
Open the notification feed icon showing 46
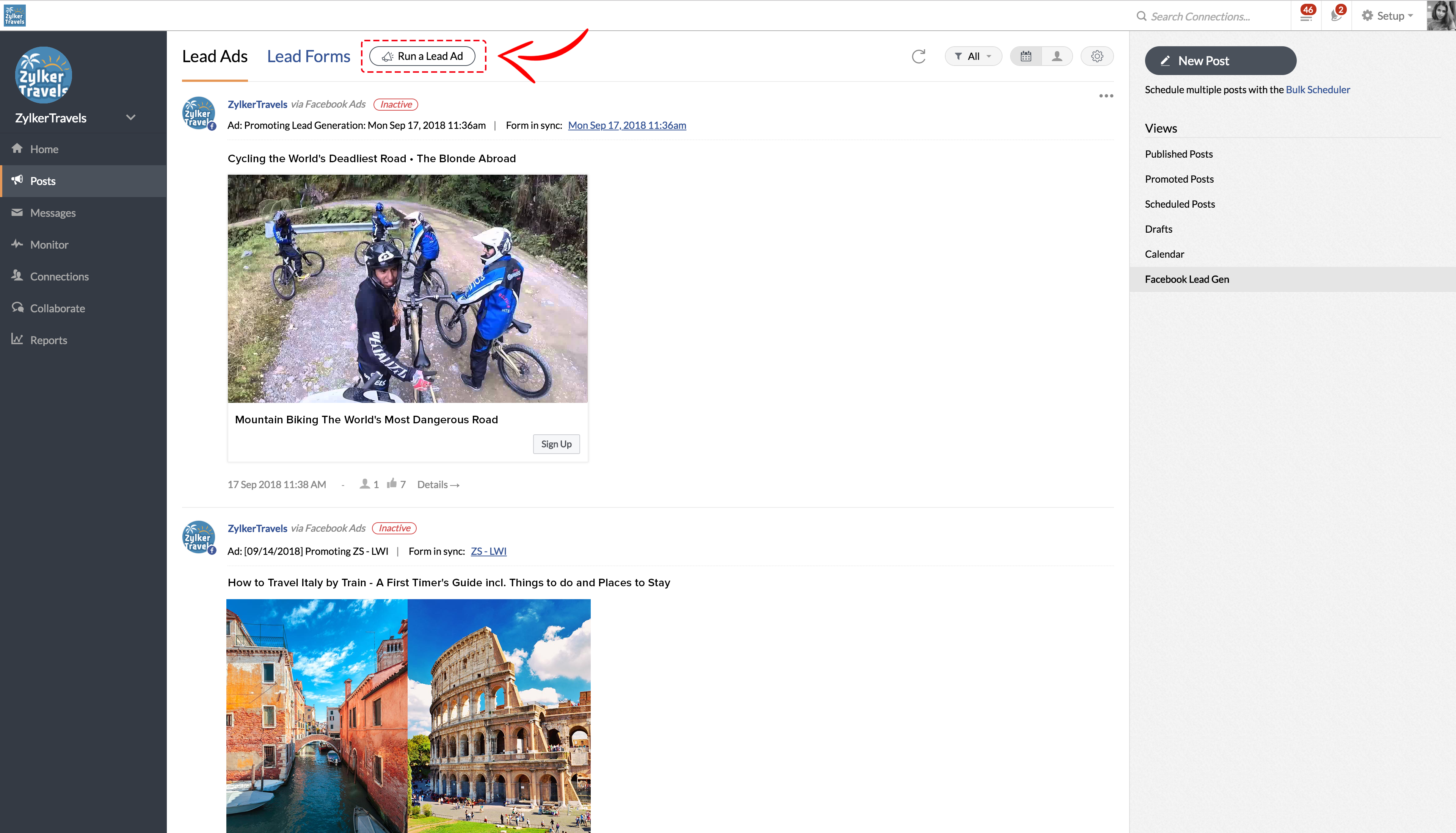coord(1306,16)
